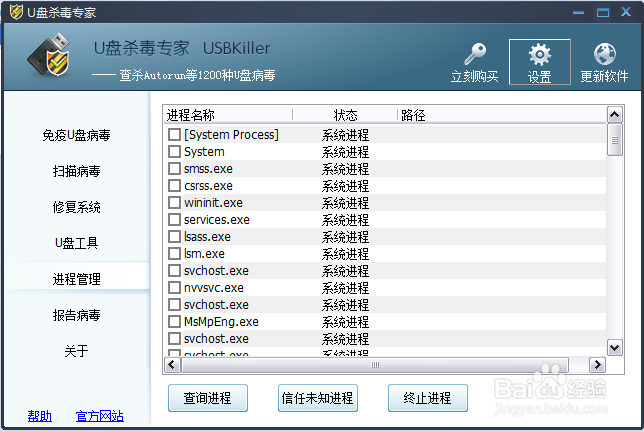Click the scroll up arrow of process list

coord(614,115)
